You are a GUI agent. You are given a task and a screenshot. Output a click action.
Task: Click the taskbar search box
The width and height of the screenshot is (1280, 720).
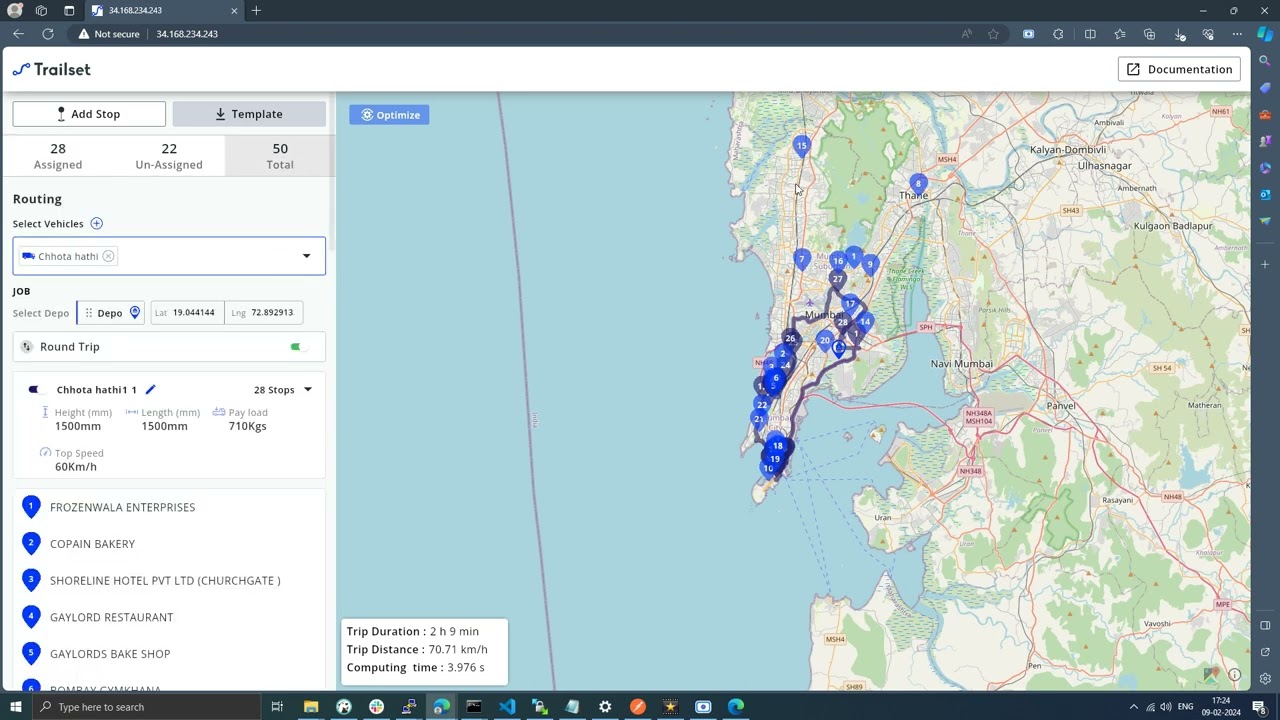pyautogui.click(x=145, y=707)
